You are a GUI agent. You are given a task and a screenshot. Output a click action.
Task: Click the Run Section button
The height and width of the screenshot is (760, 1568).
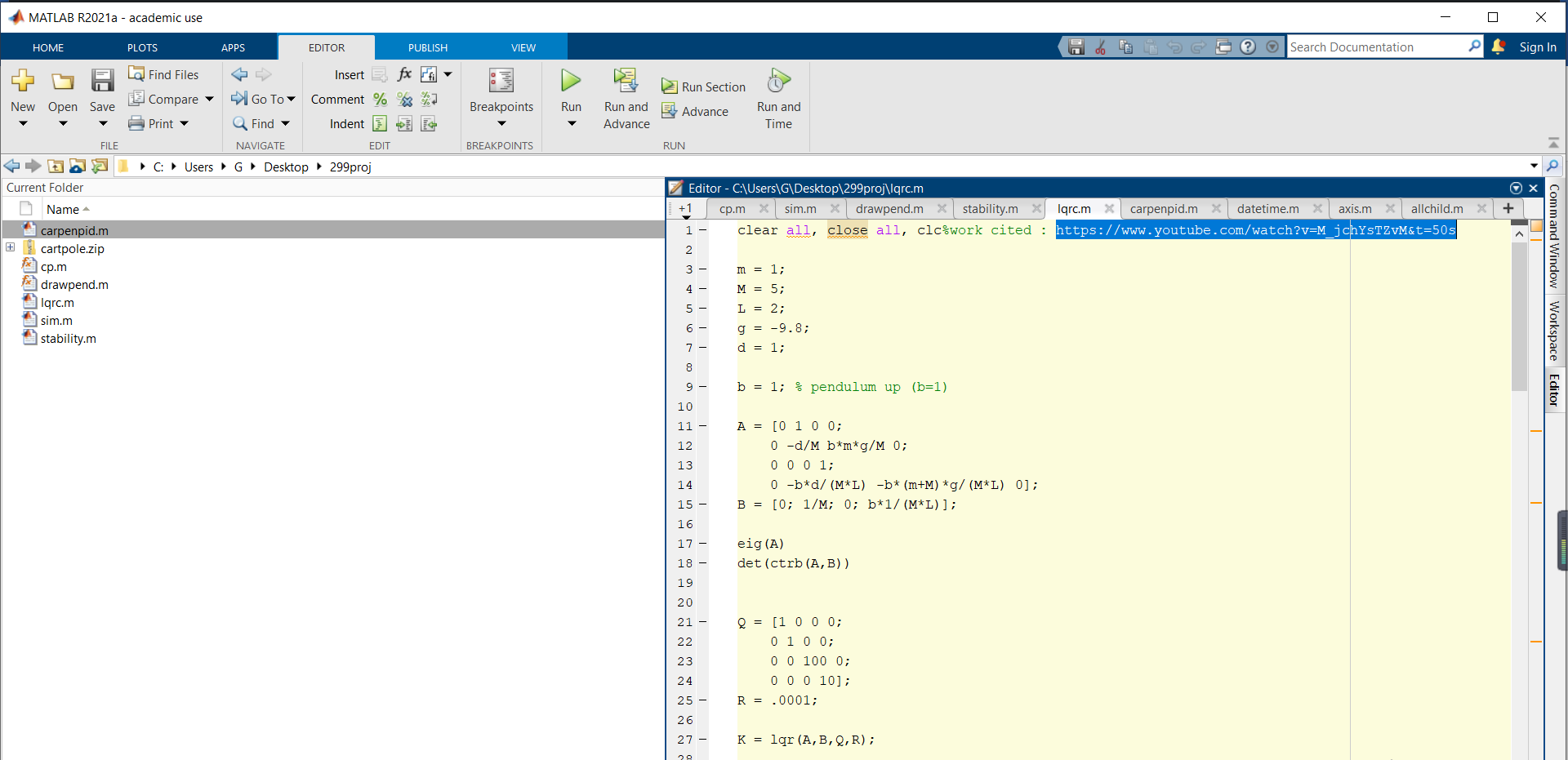(704, 87)
